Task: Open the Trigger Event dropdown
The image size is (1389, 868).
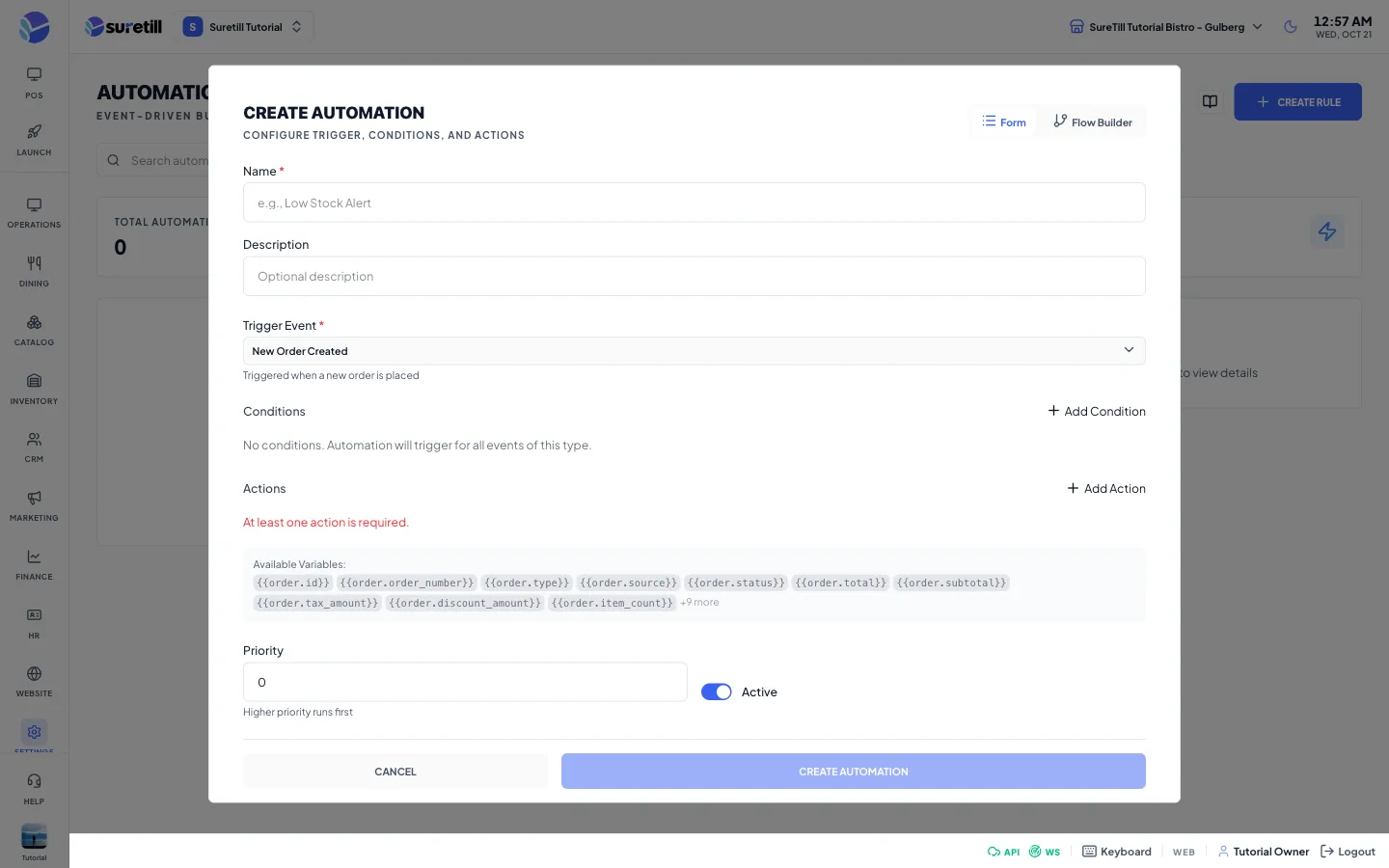Action: pyautogui.click(x=694, y=351)
